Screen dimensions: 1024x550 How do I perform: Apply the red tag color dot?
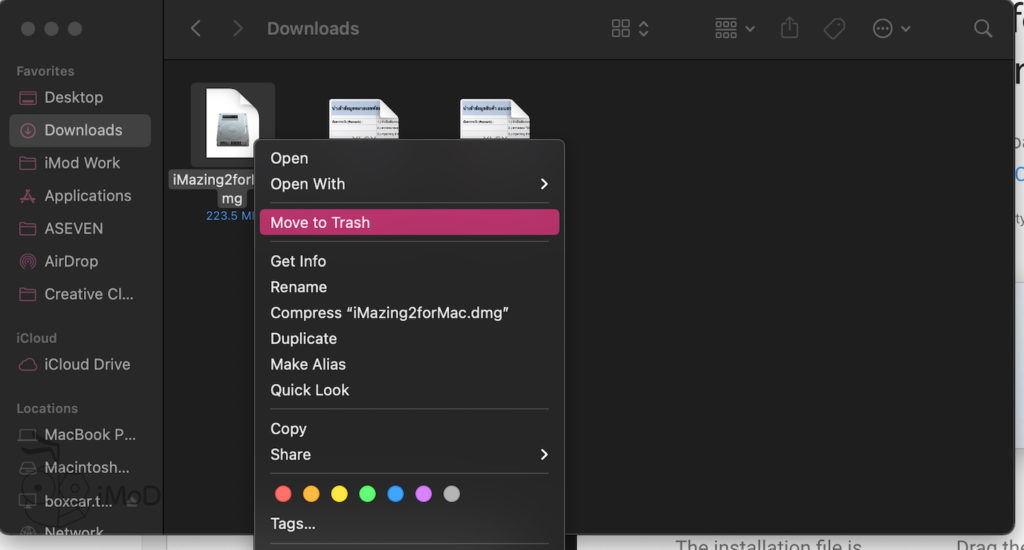point(283,494)
